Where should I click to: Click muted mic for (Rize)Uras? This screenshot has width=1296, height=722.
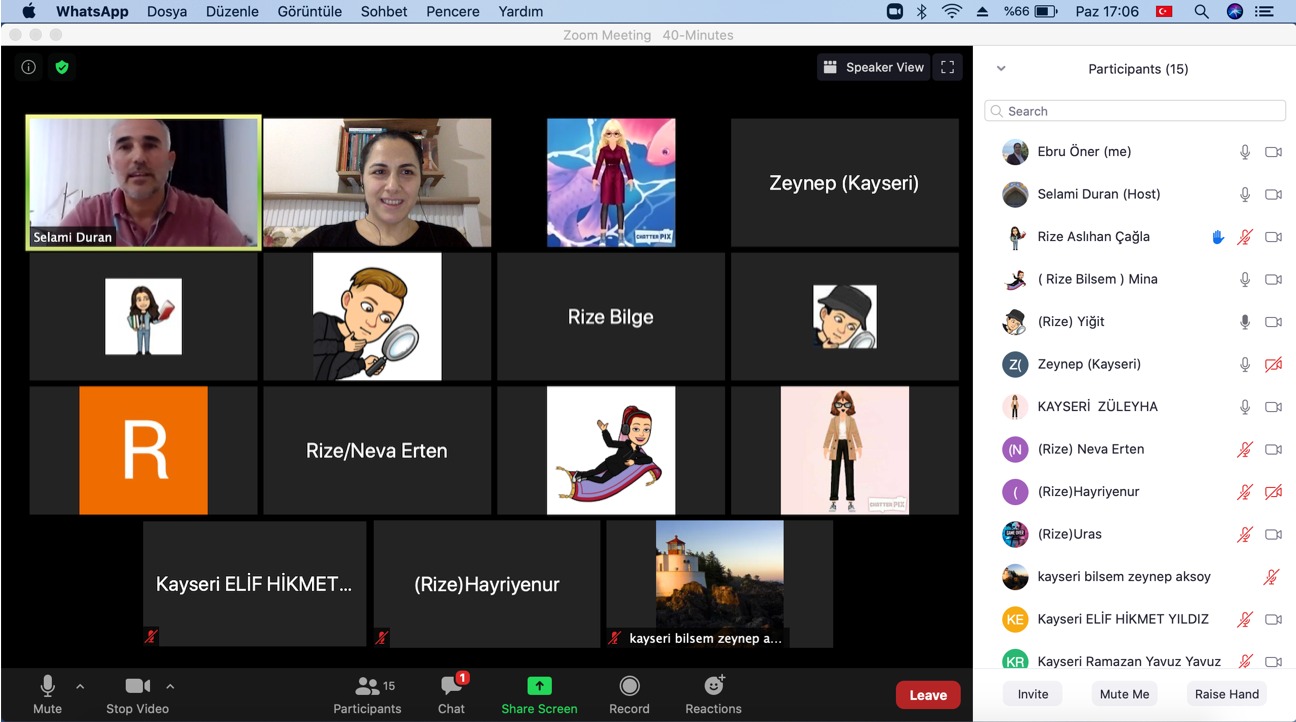click(x=1245, y=534)
